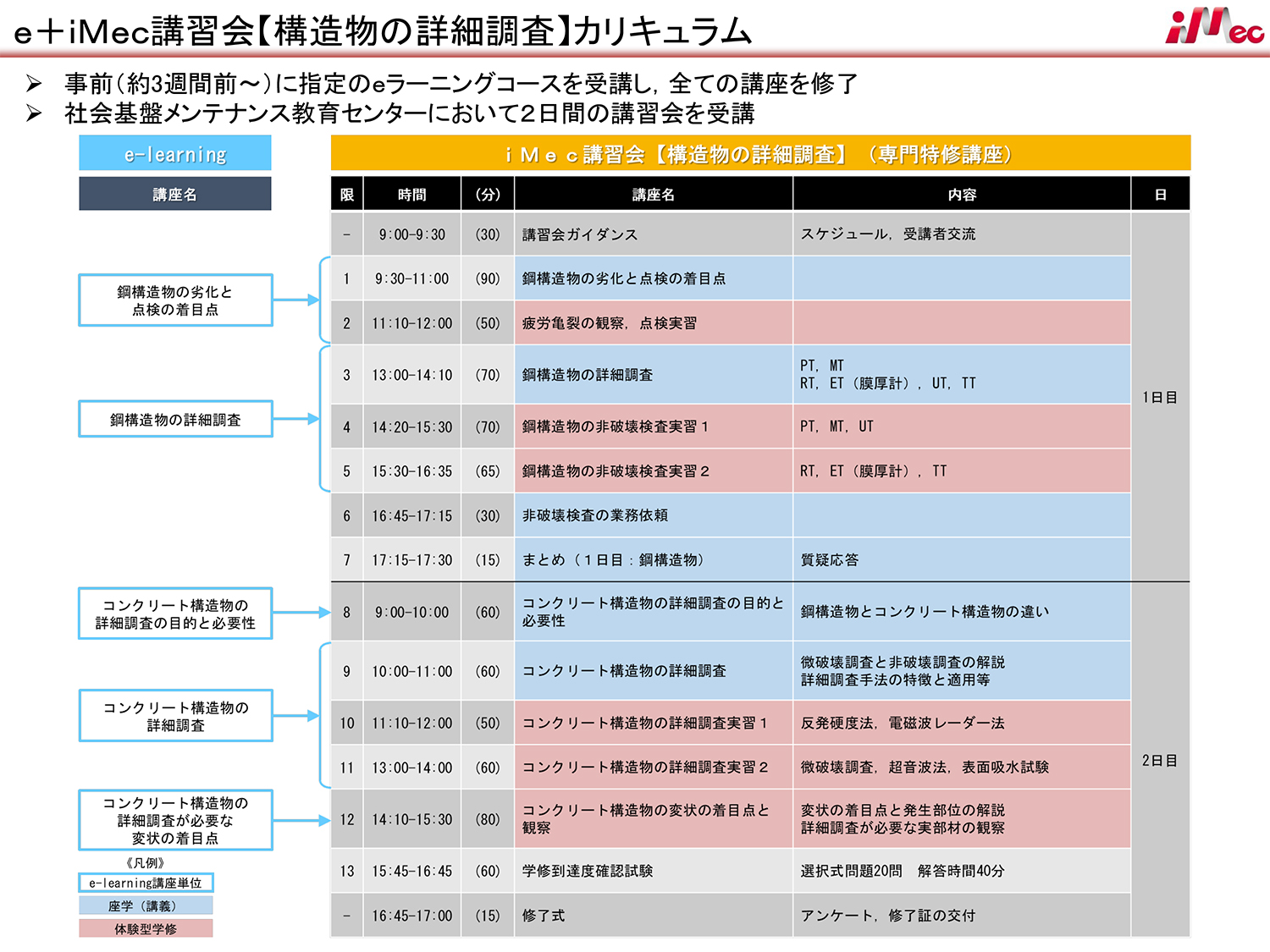The height and width of the screenshot is (952, 1270).
Task: Click the 時間 column header in the table
Action: (412, 195)
